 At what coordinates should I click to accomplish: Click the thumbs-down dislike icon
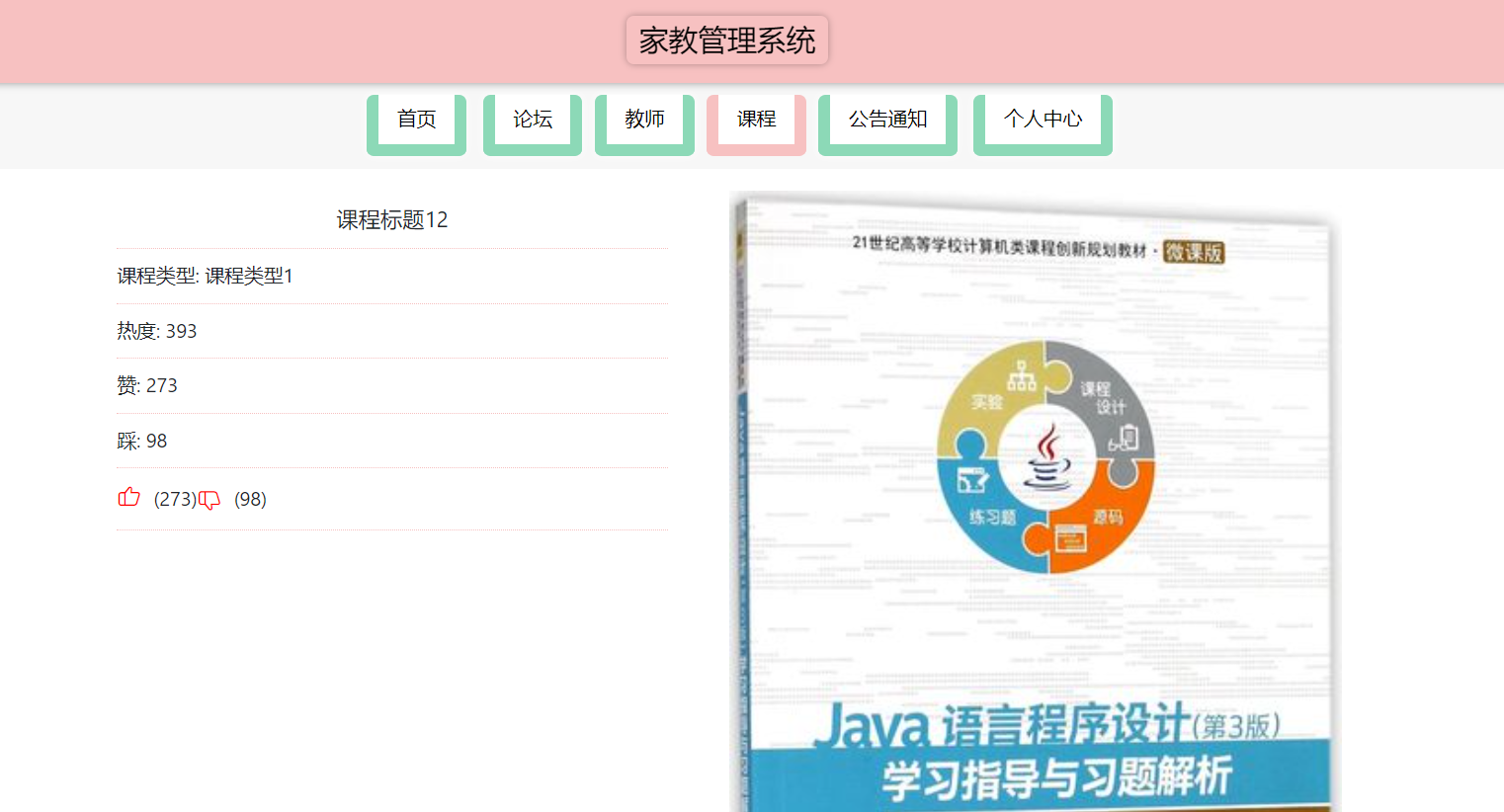209,500
